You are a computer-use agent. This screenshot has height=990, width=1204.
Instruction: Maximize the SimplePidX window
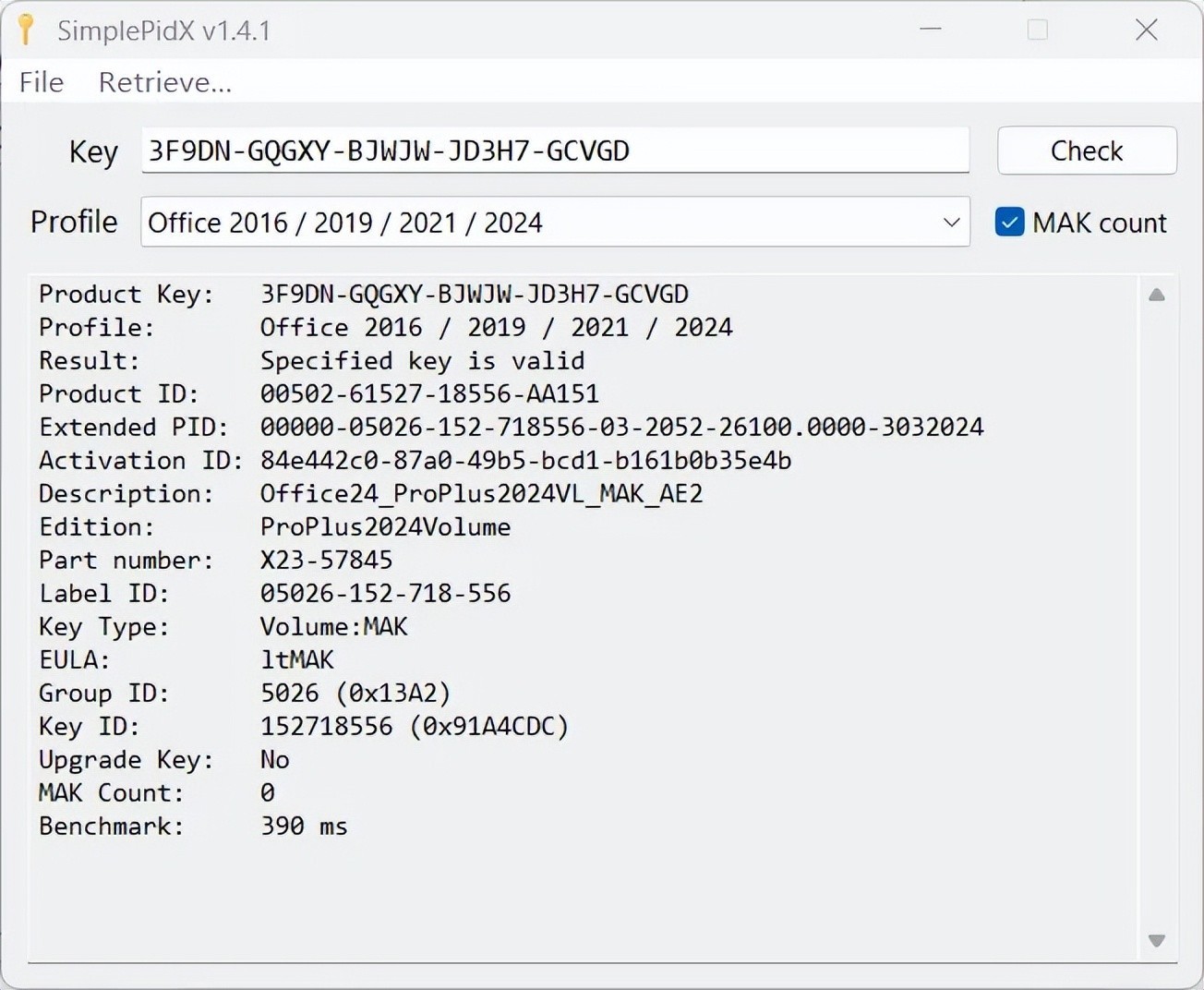1038,30
